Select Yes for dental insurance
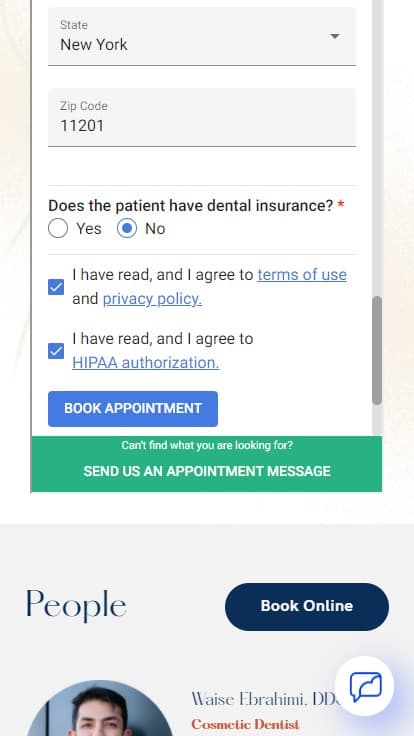This screenshot has height=736, width=414. pyautogui.click(x=58, y=229)
